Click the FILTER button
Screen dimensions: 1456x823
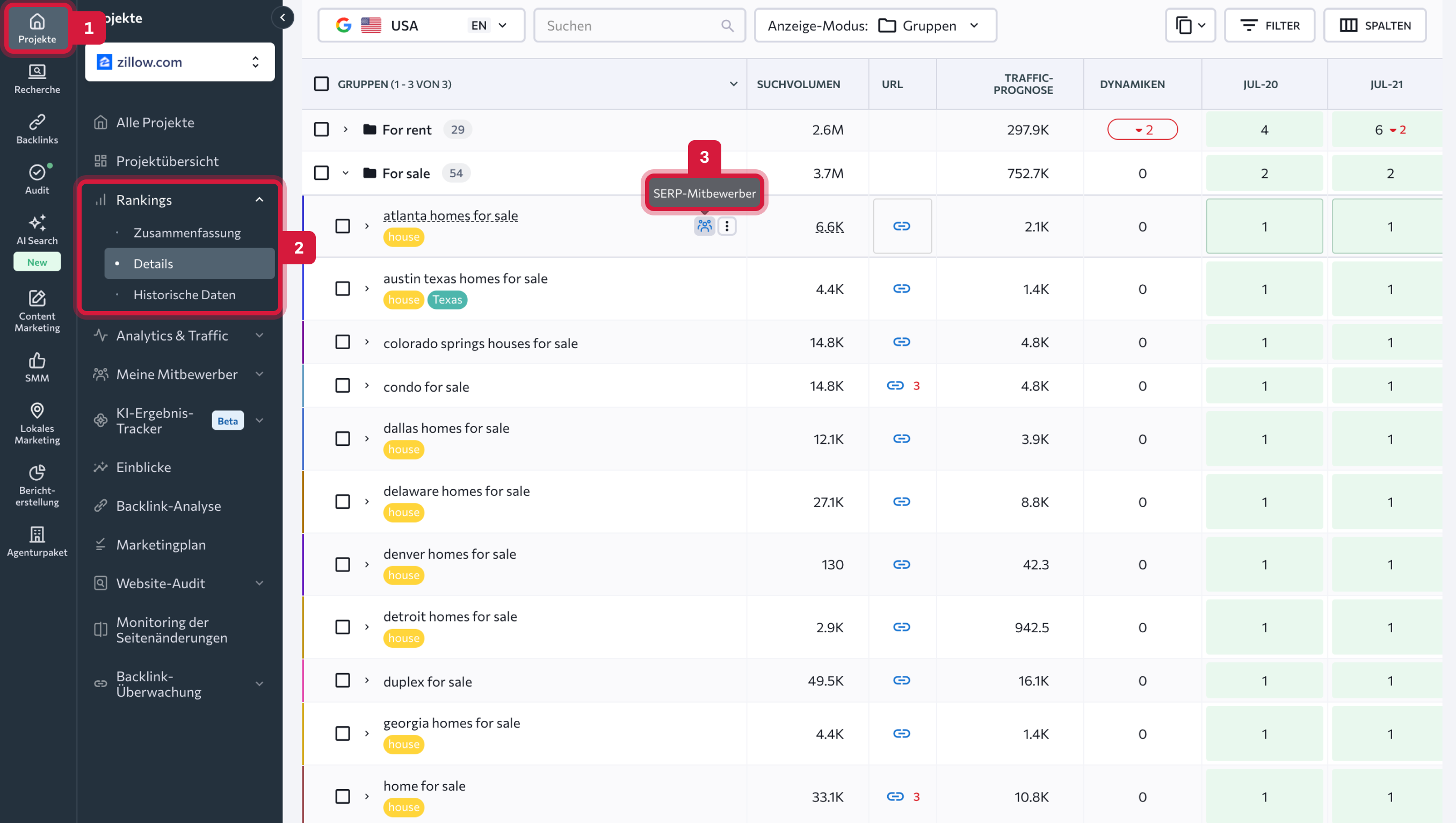[1270, 25]
